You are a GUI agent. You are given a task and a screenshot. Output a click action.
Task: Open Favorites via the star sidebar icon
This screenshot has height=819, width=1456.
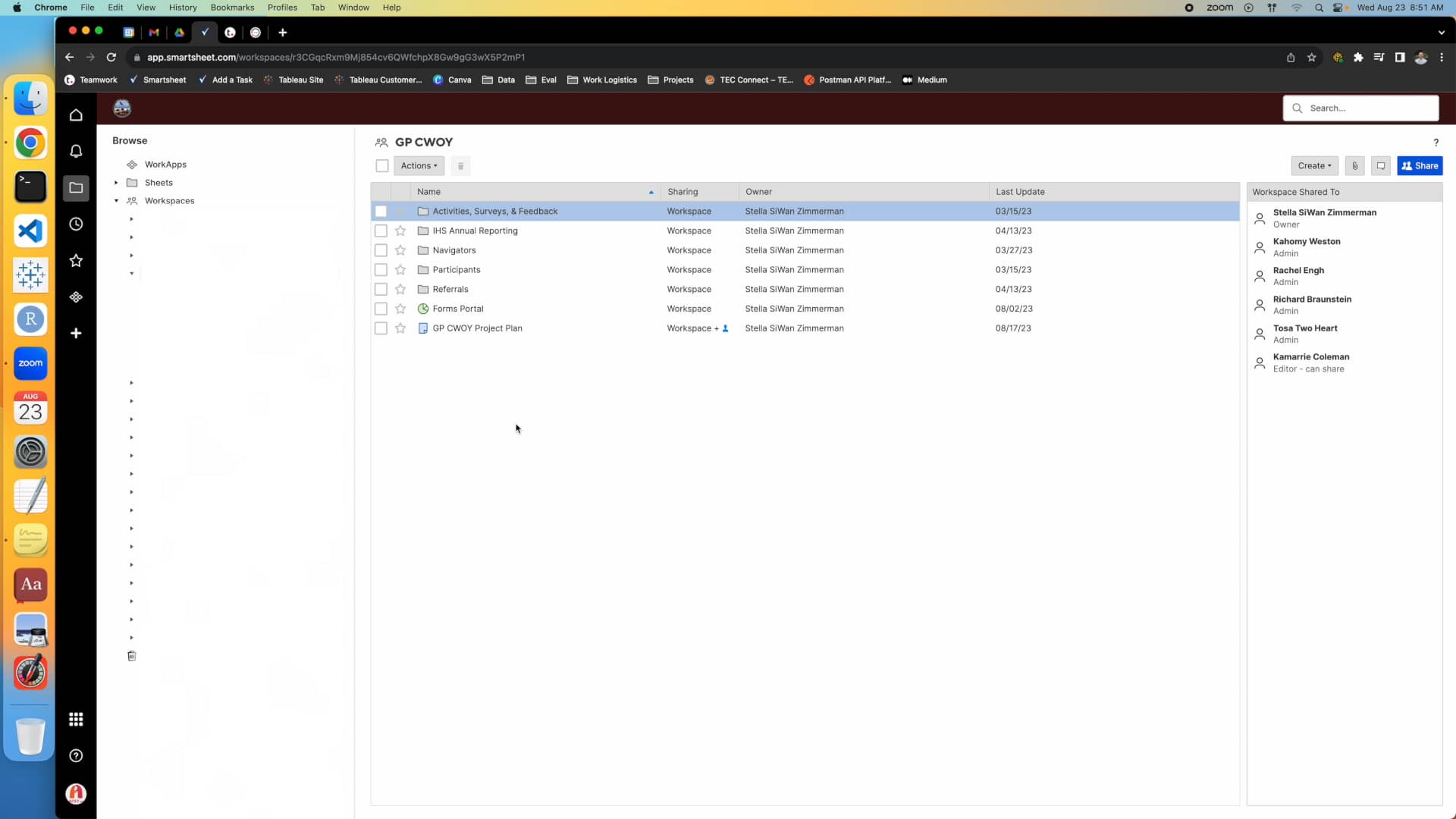click(x=76, y=260)
